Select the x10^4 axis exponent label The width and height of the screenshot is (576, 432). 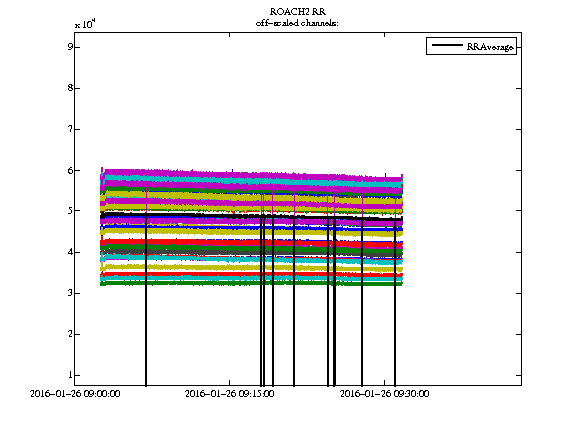click(x=85, y=24)
